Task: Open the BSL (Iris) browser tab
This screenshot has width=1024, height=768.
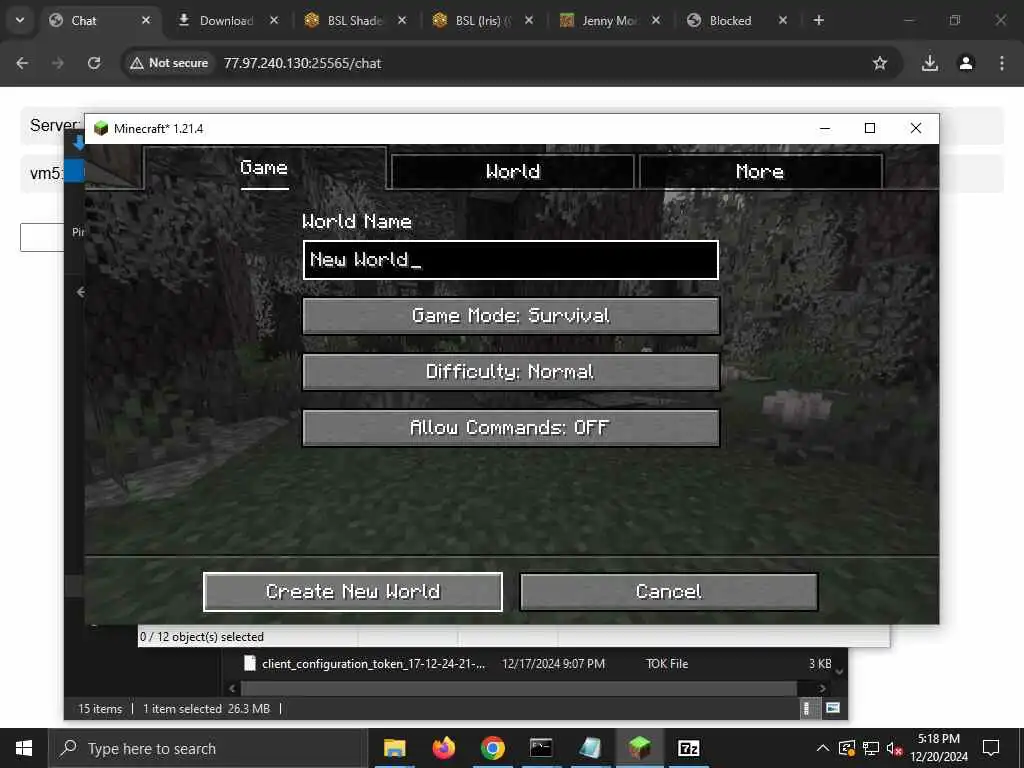Action: click(483, 21)
